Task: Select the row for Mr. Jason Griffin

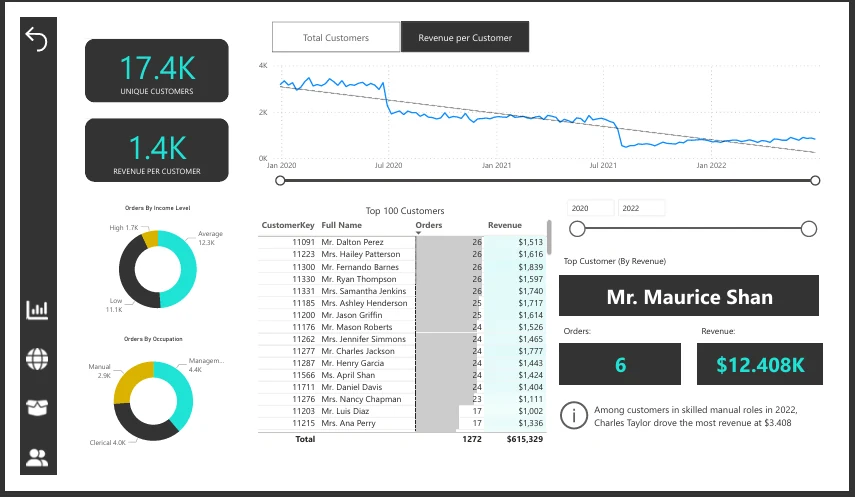Action: pyautogui.click(x=402, y=315)
